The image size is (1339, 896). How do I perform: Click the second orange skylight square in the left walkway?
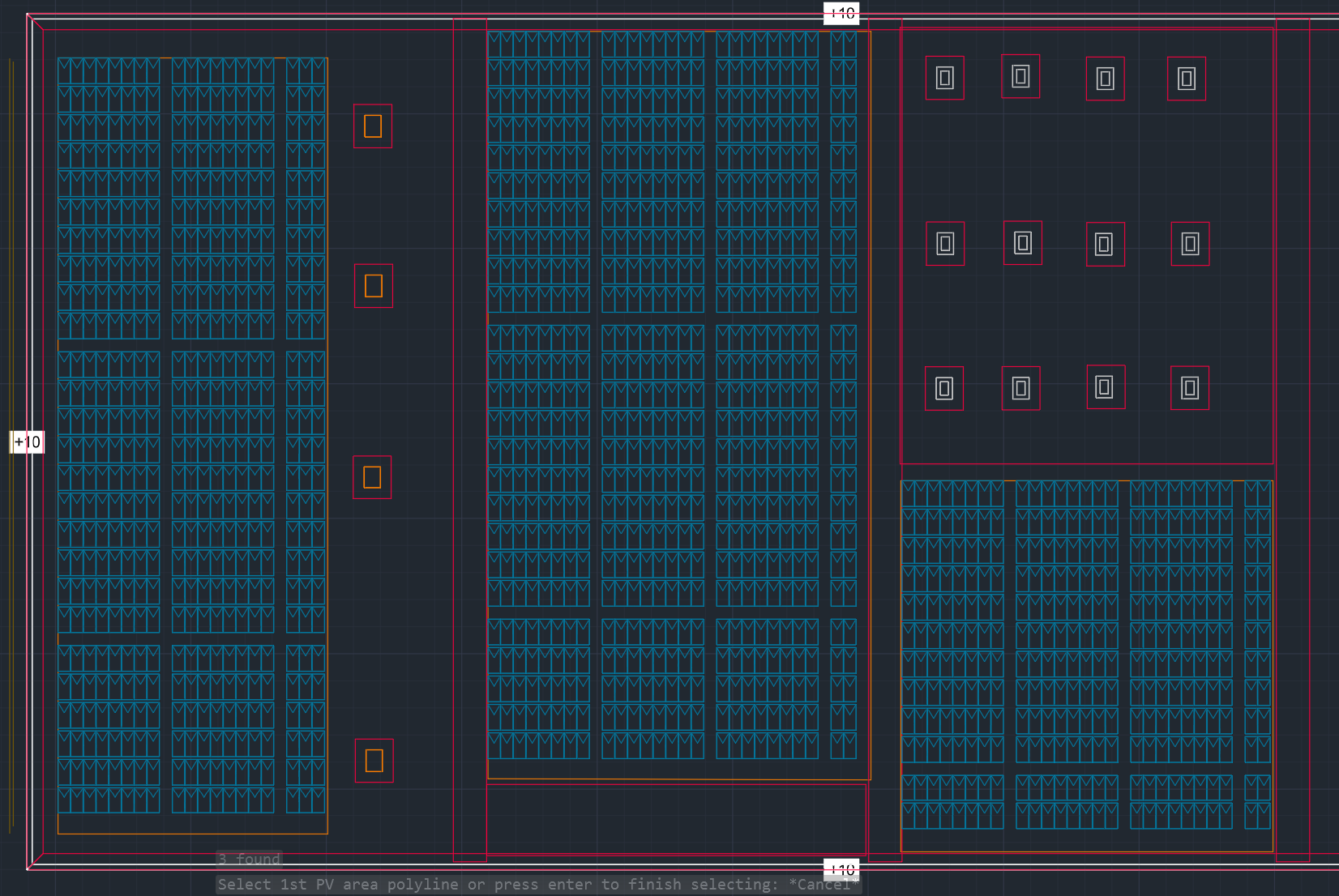point(375,285)
